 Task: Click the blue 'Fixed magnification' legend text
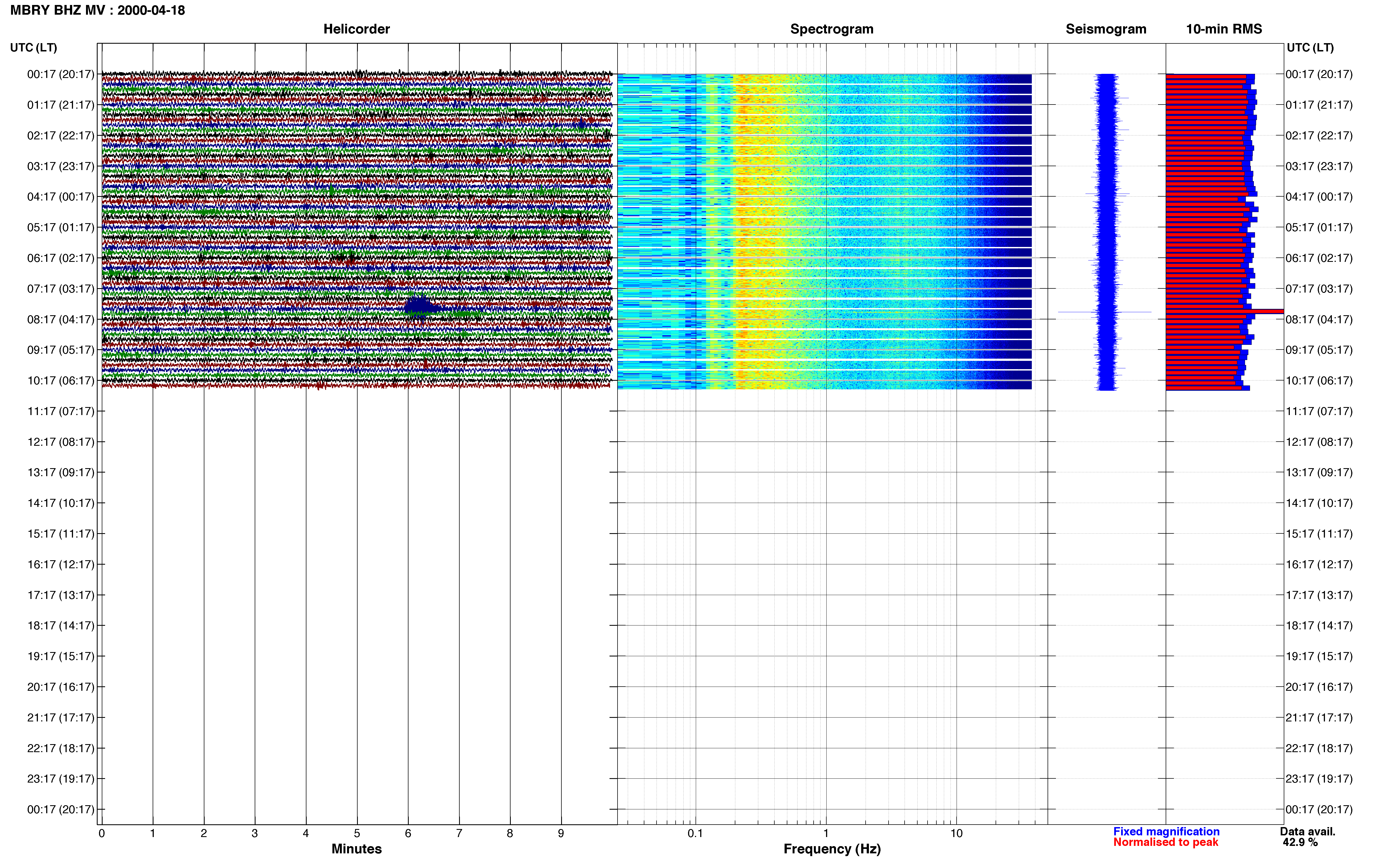tap(1166, 831)
